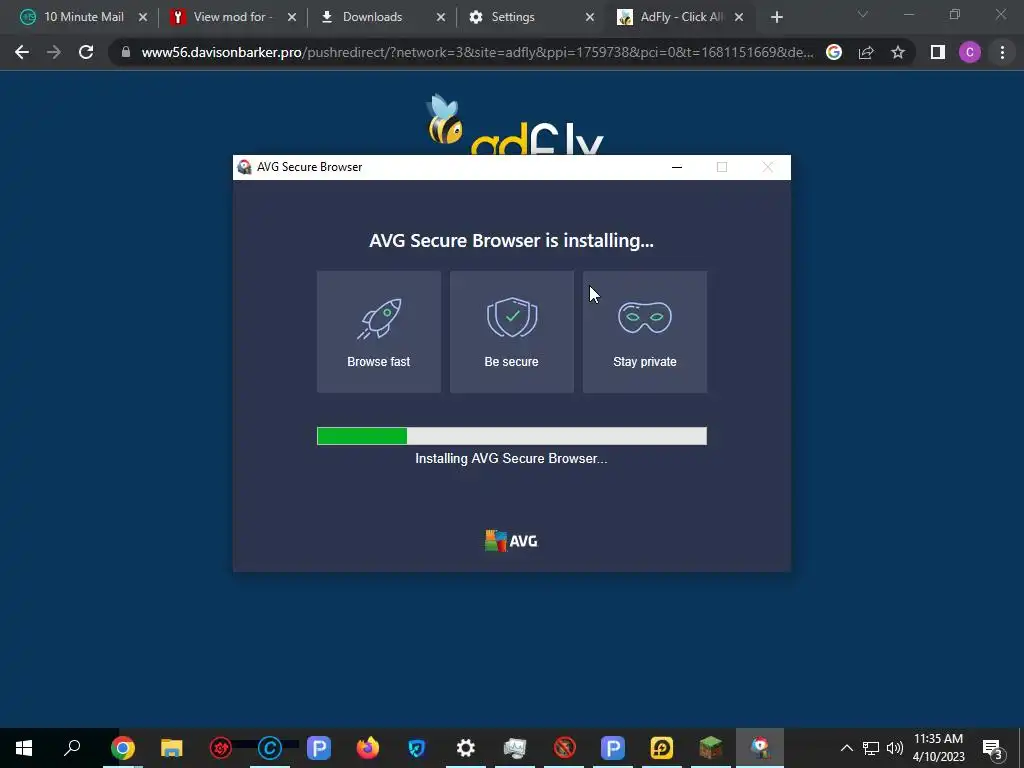Viewport: 1024px width, 768px height.
Task: Open Minecraft grass block in taskbar
Action: pos(711,748)
